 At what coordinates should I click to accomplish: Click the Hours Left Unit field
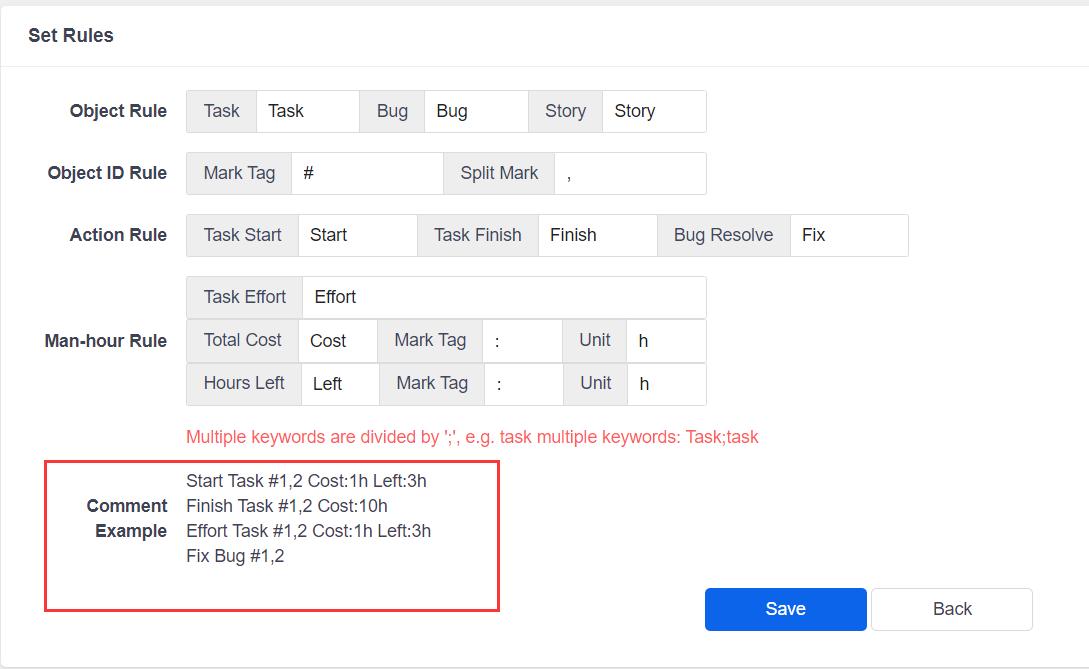click(x=665, y=384)
